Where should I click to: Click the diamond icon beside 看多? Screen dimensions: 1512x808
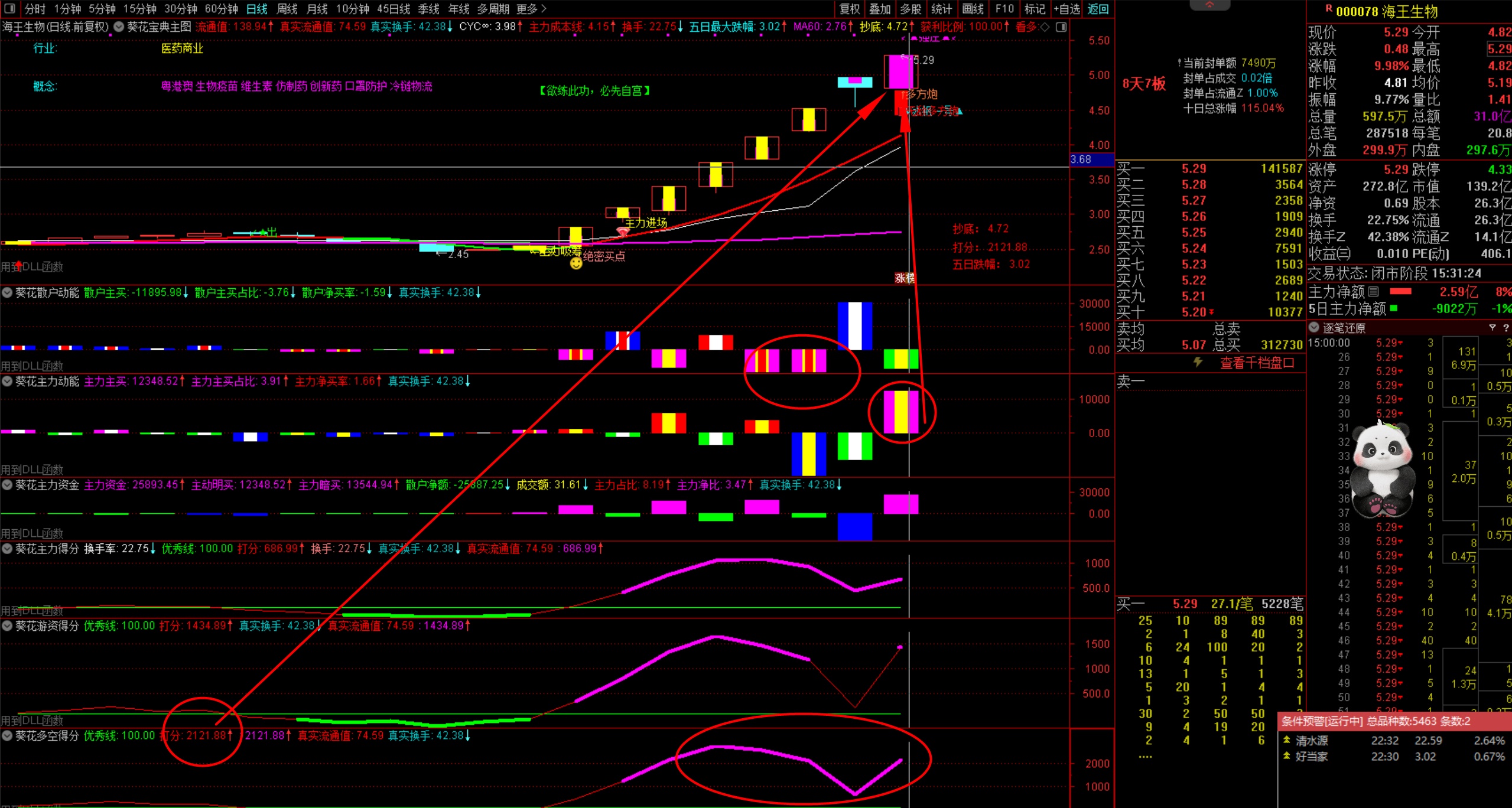[x=1045, y=27]
